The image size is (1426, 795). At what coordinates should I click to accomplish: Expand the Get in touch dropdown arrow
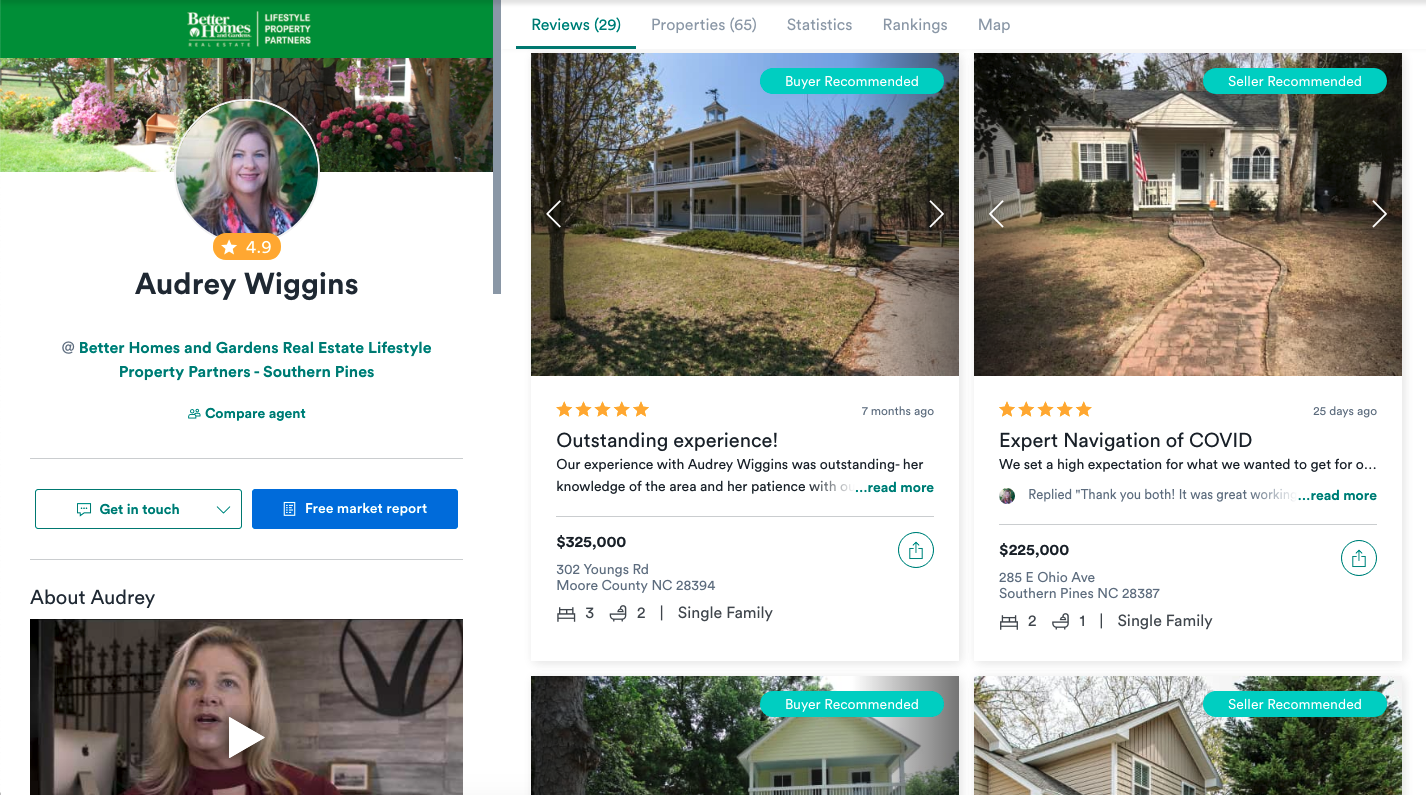tap(223, 509)
